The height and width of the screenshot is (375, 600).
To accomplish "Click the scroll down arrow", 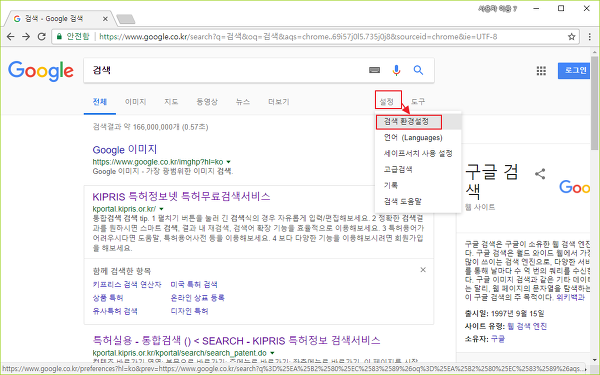I will coord(594,360).
